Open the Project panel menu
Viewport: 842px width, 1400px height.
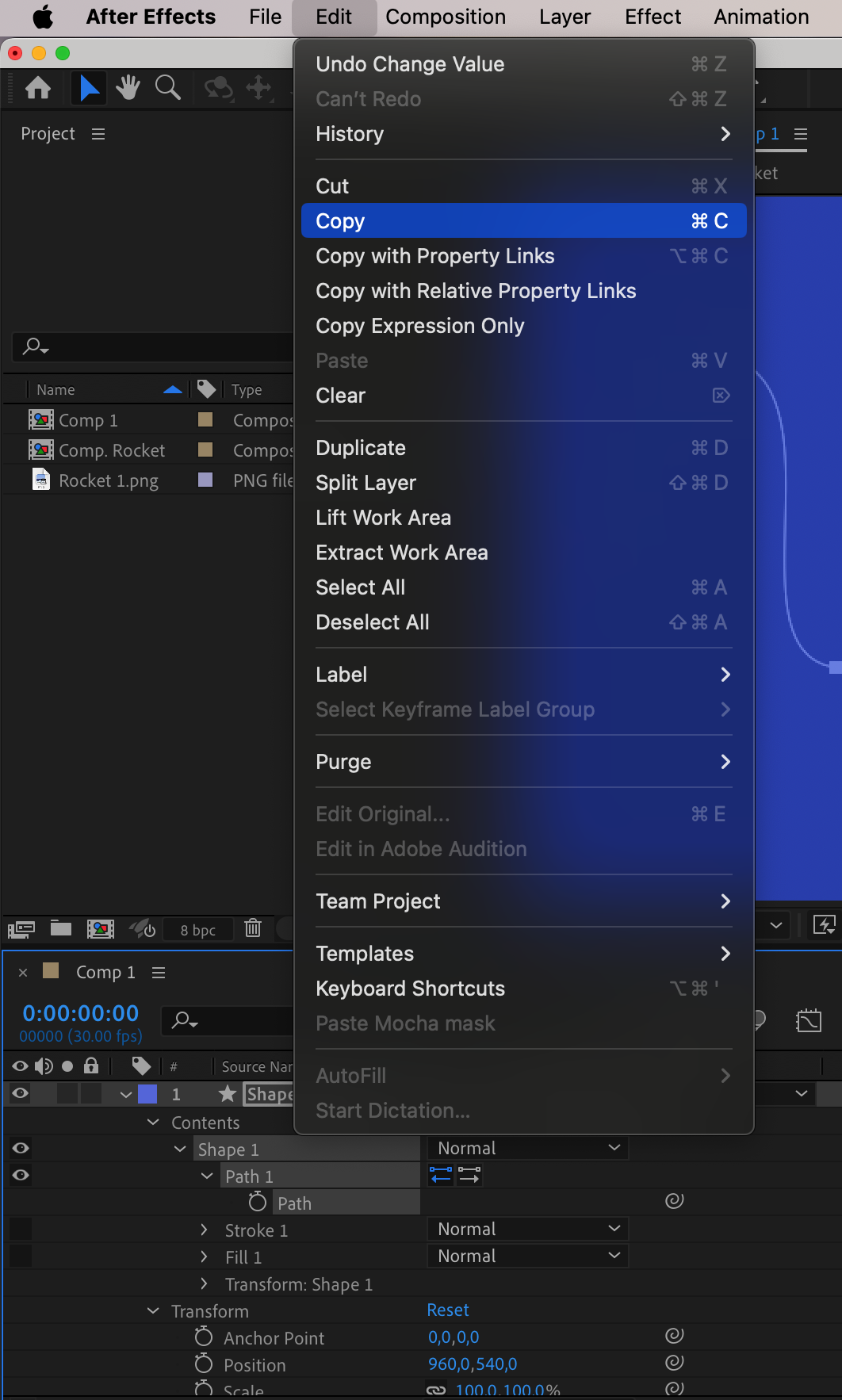coord(98,134)
